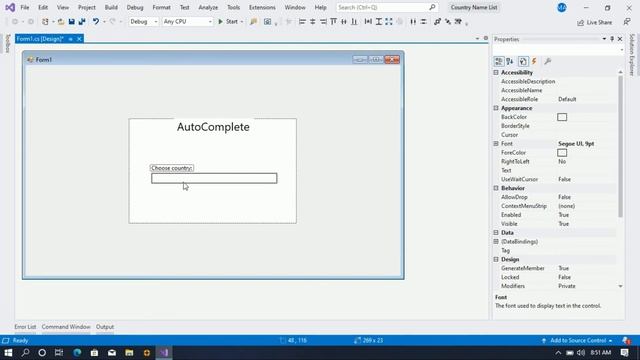Open Microsoft Edge from the taskbar

[77, 353]
